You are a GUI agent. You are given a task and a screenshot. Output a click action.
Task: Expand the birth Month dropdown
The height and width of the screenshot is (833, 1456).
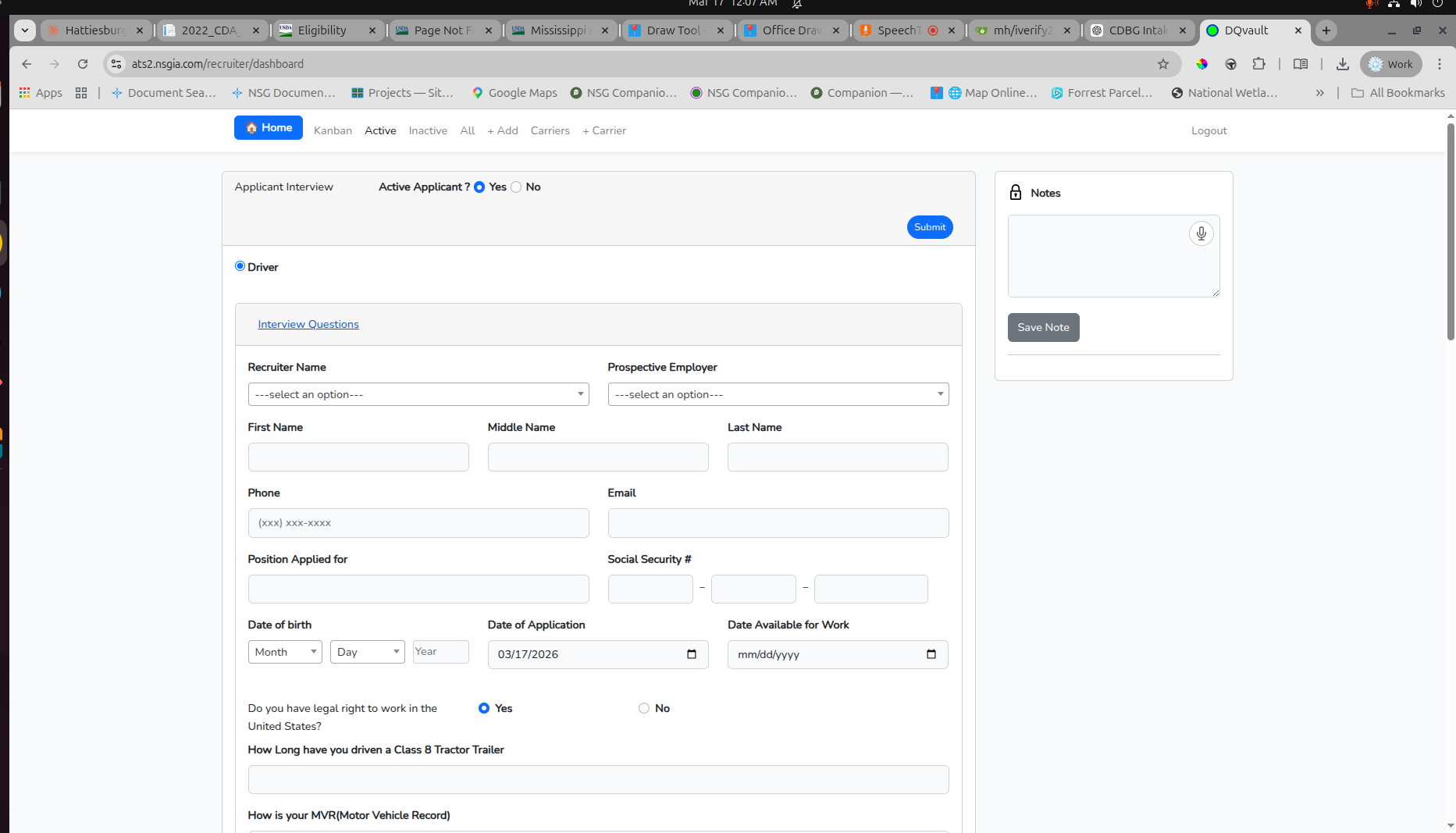tap(285, 652)
